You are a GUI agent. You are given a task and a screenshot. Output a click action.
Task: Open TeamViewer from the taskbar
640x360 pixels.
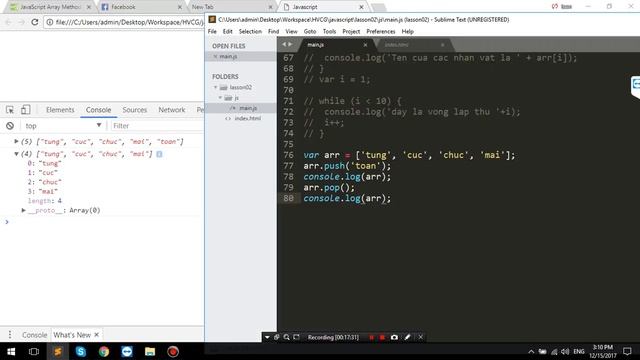[x=127, y=351]
